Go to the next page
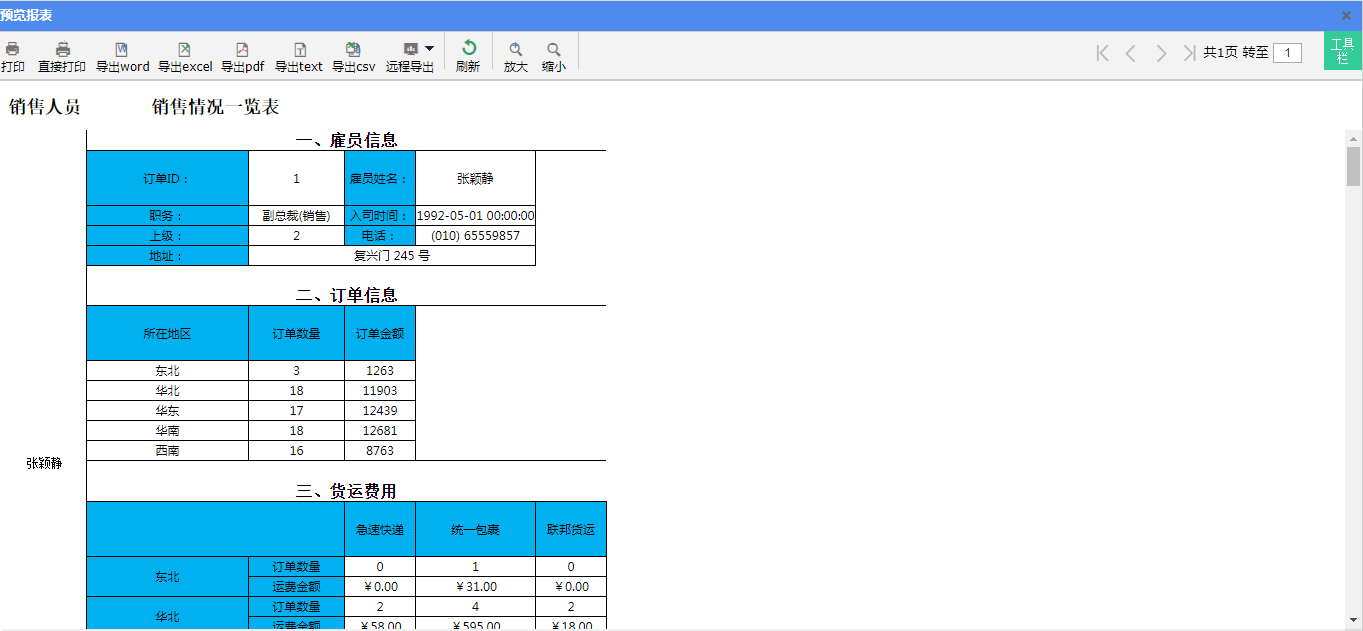The width and height of the screenshot is (1363, 631). click(1160, 53)
